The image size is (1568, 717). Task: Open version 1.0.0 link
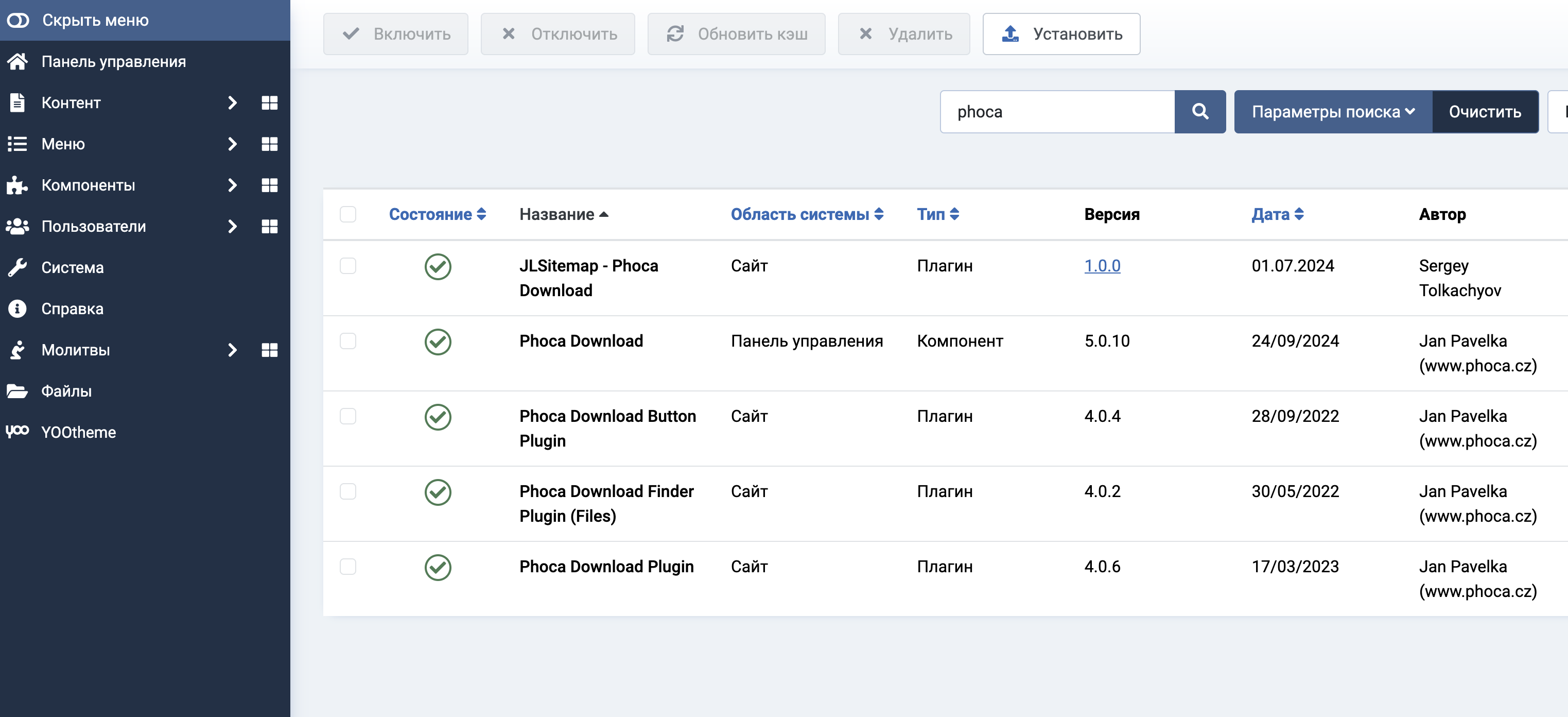click(x=1102, y=266)
